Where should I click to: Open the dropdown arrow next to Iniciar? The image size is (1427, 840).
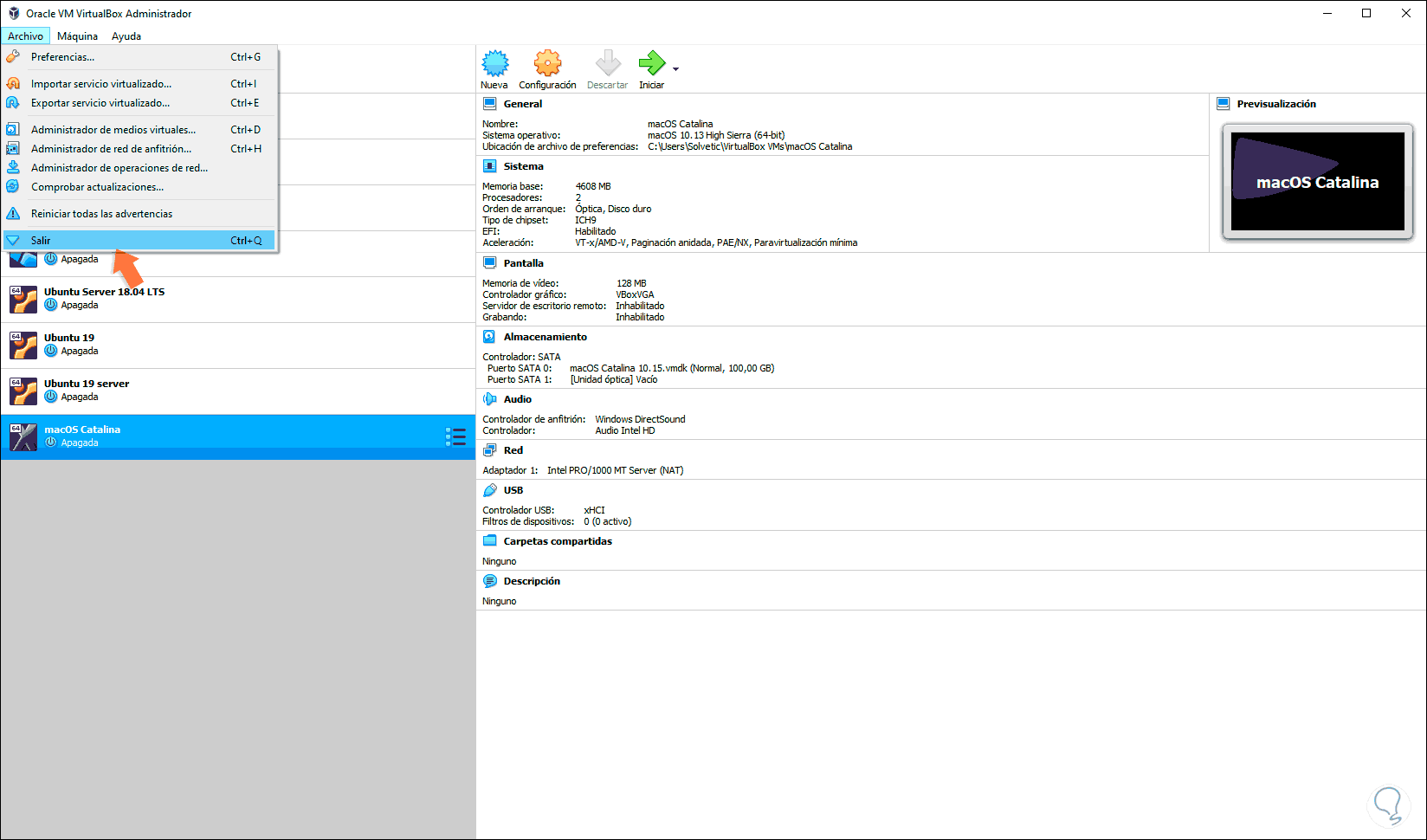pos(675,69)
